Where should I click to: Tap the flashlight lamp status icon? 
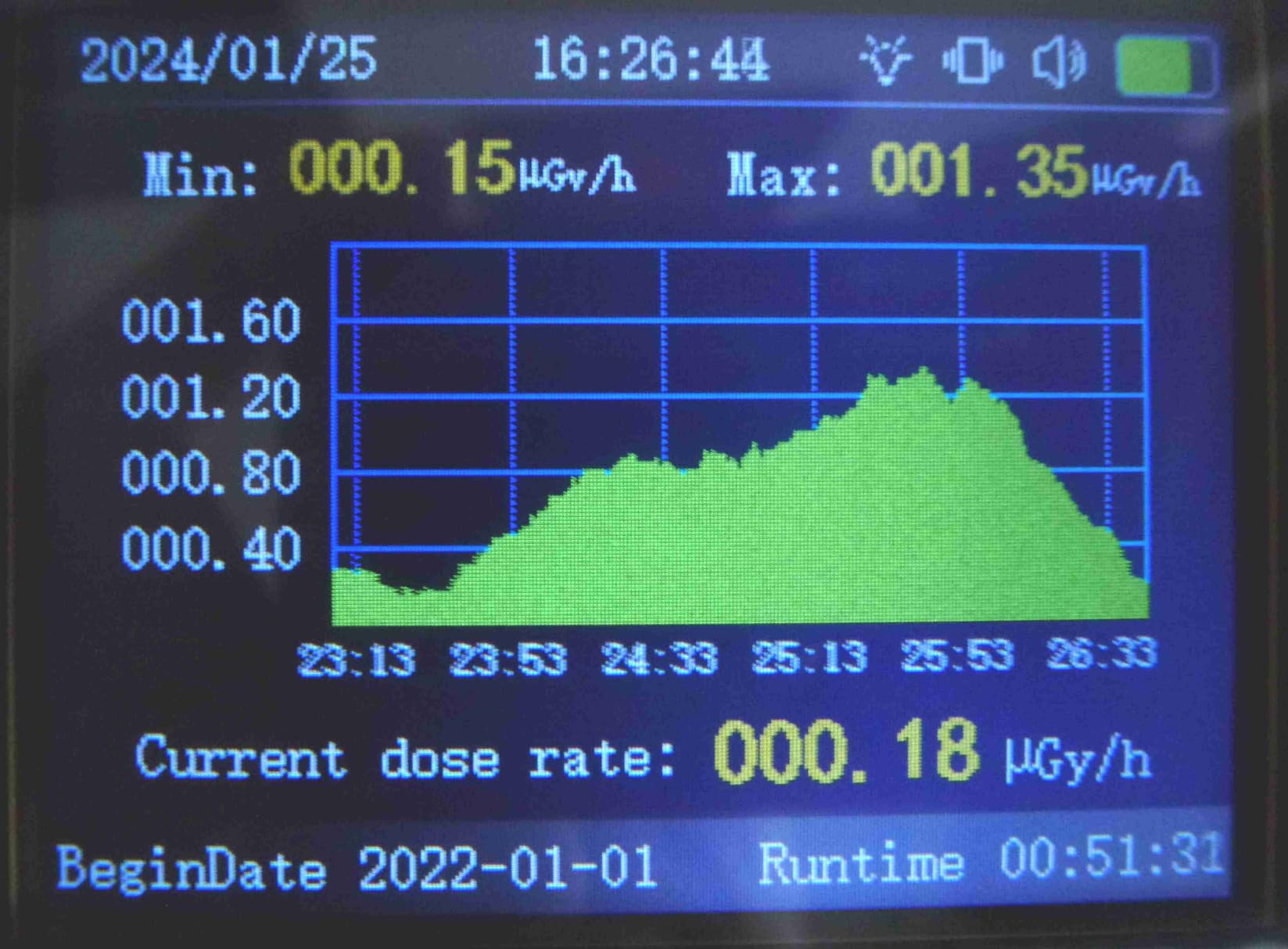tap(886, 59)
